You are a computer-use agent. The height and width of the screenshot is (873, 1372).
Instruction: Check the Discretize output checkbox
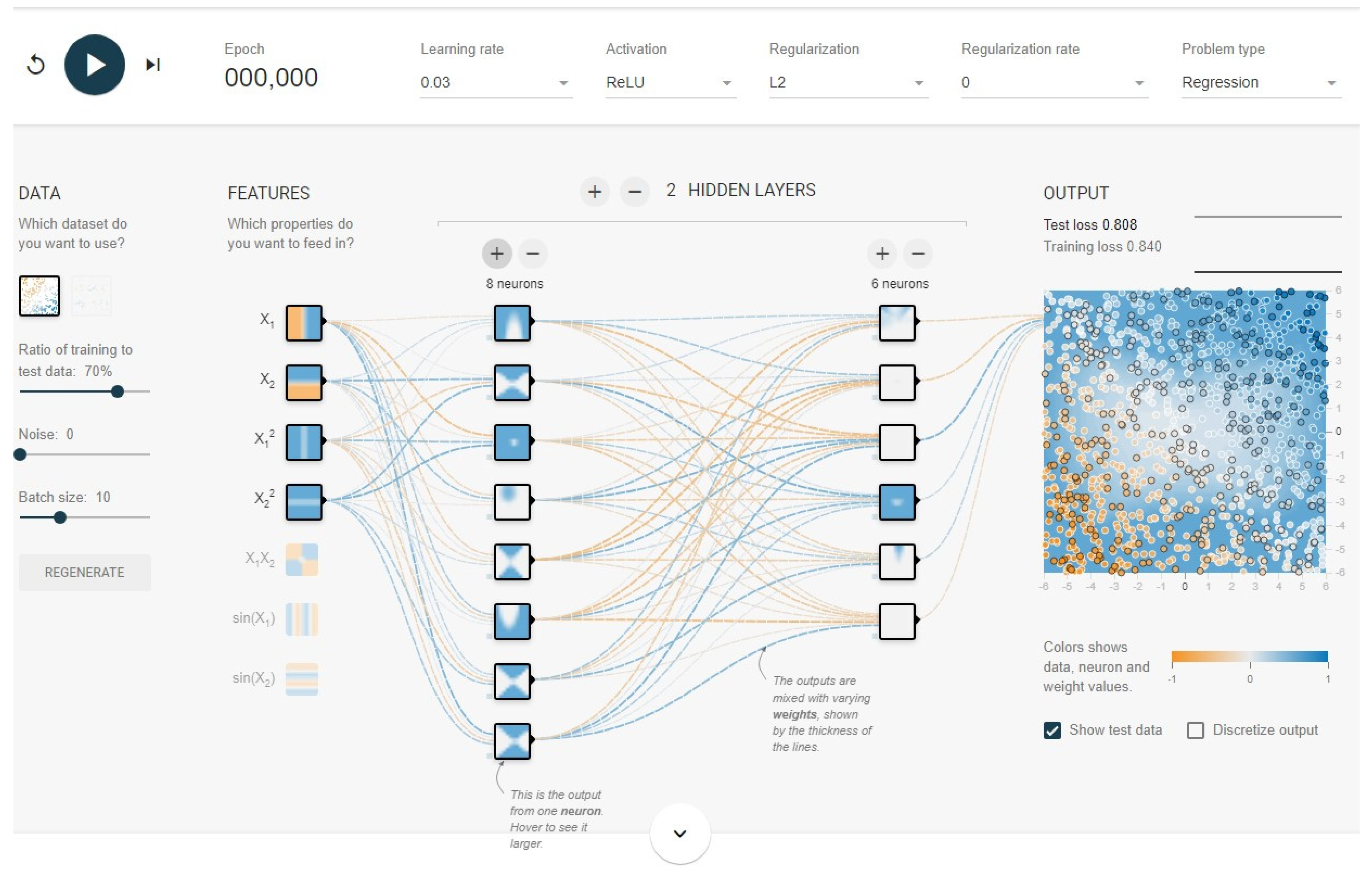click(x=1195, y=730)
